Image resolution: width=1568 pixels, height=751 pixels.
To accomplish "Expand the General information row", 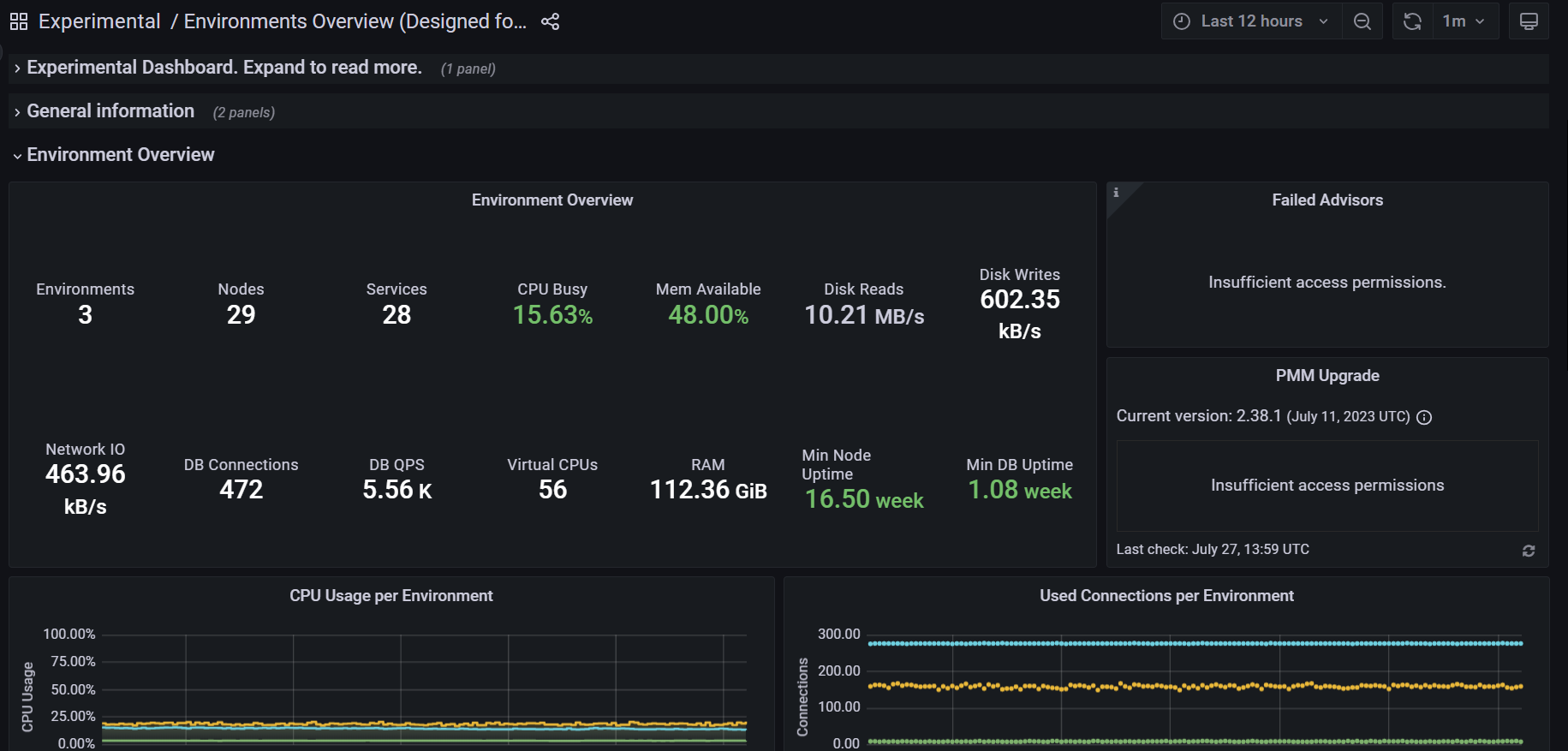I will pos(110,111).
